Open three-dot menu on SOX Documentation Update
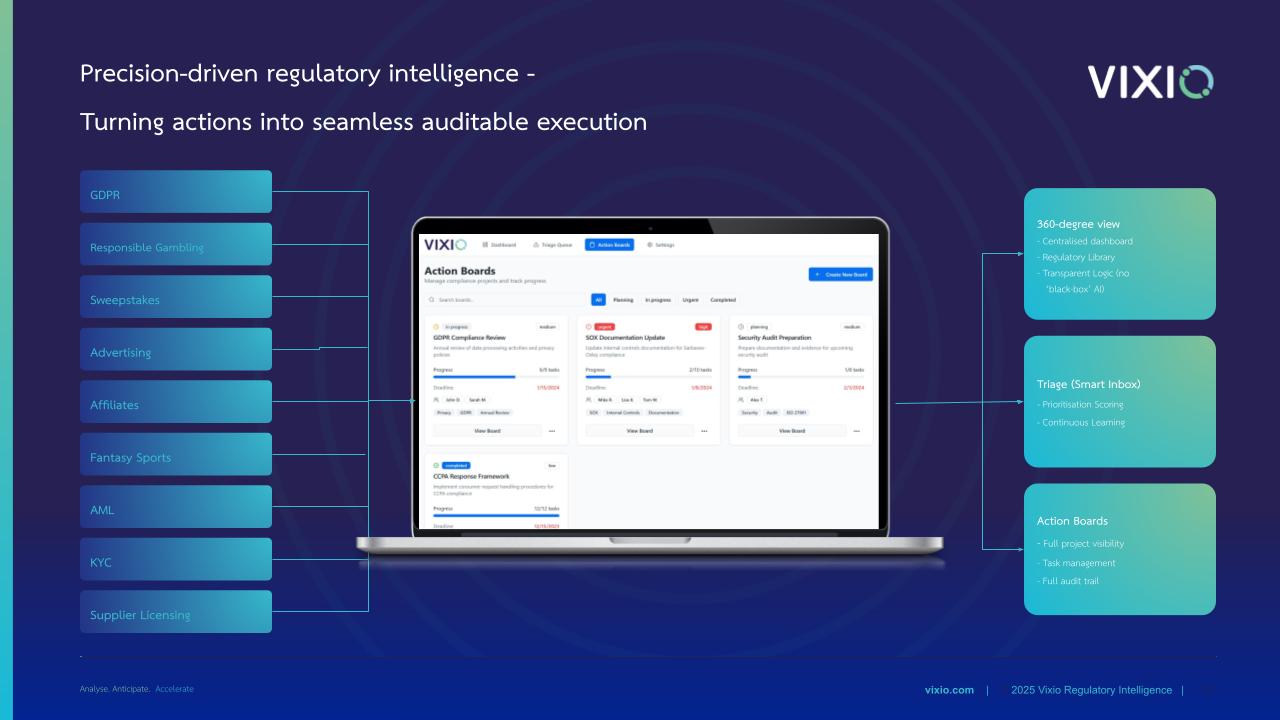Screen dimensions: 1280x720 coord(703,431)
